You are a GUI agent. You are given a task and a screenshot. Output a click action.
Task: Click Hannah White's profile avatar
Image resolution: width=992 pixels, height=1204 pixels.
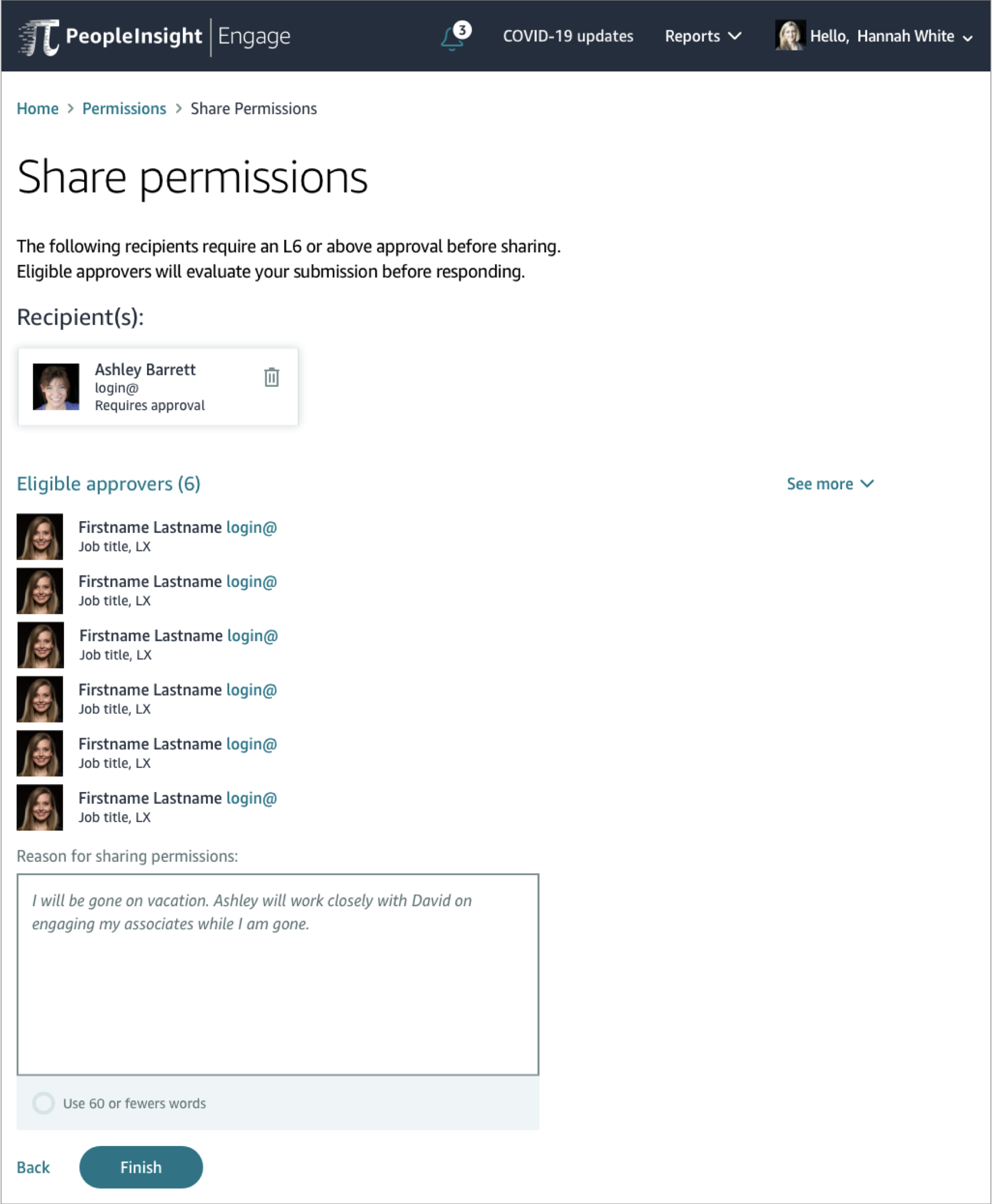point(790,36)
